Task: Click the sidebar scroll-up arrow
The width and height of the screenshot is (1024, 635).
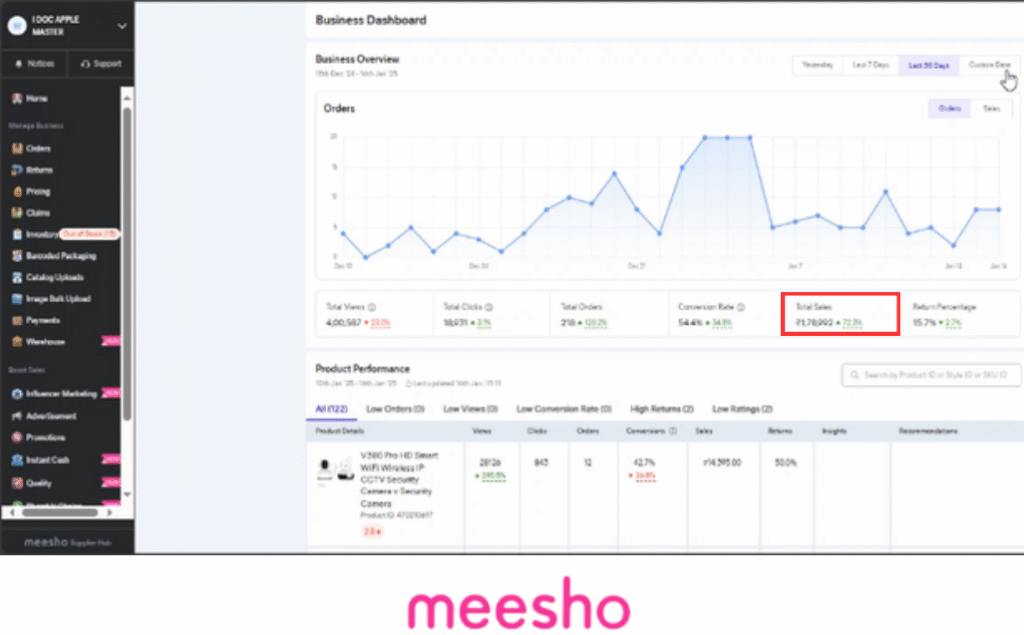Action: pyautogui.click(x=127, y=98)
